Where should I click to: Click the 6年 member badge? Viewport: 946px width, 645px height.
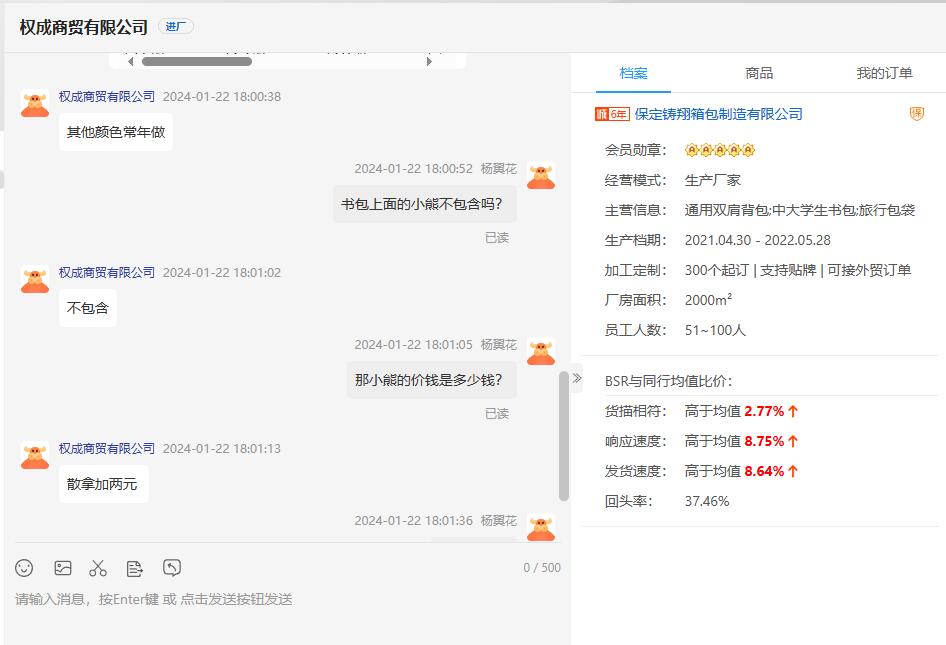(612, 114)
